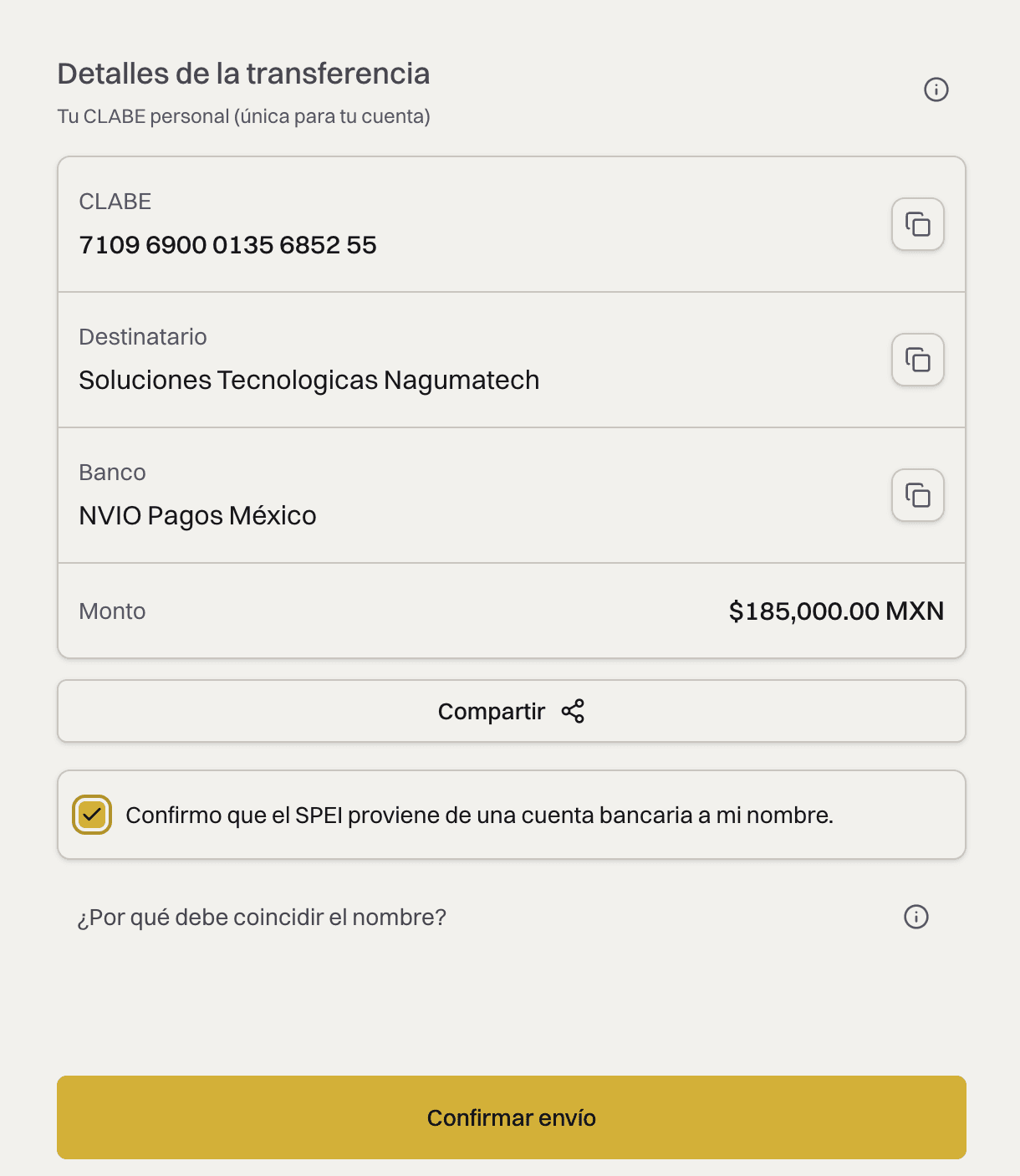Click the recipient name Soluciones Tecnologicas Nagumatech
This screenshot has width=1020, height=1176.
[x=309, y=381]
